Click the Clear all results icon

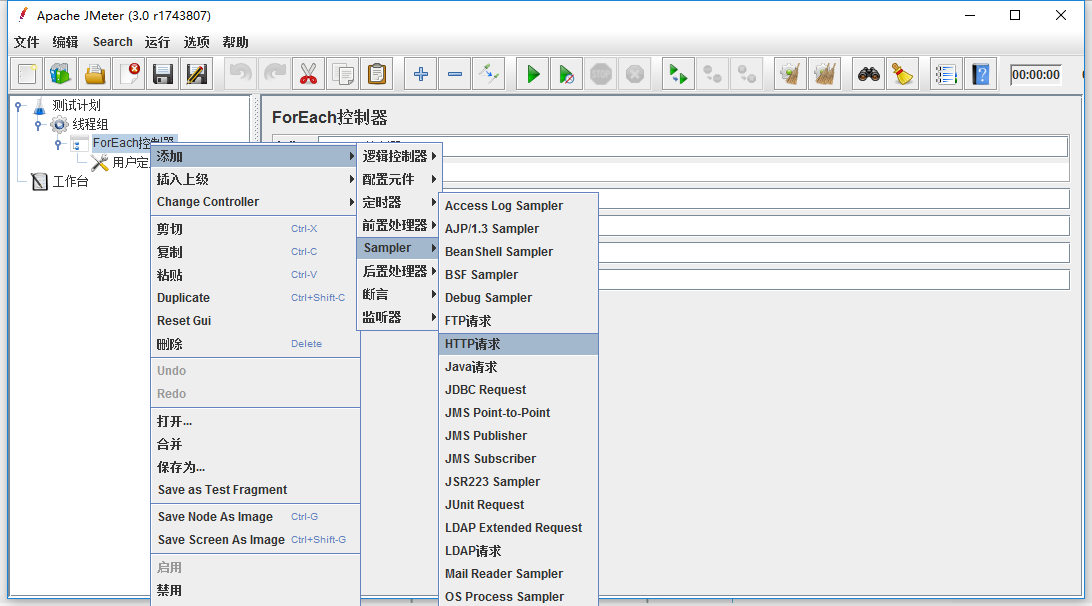click(824, 74)
